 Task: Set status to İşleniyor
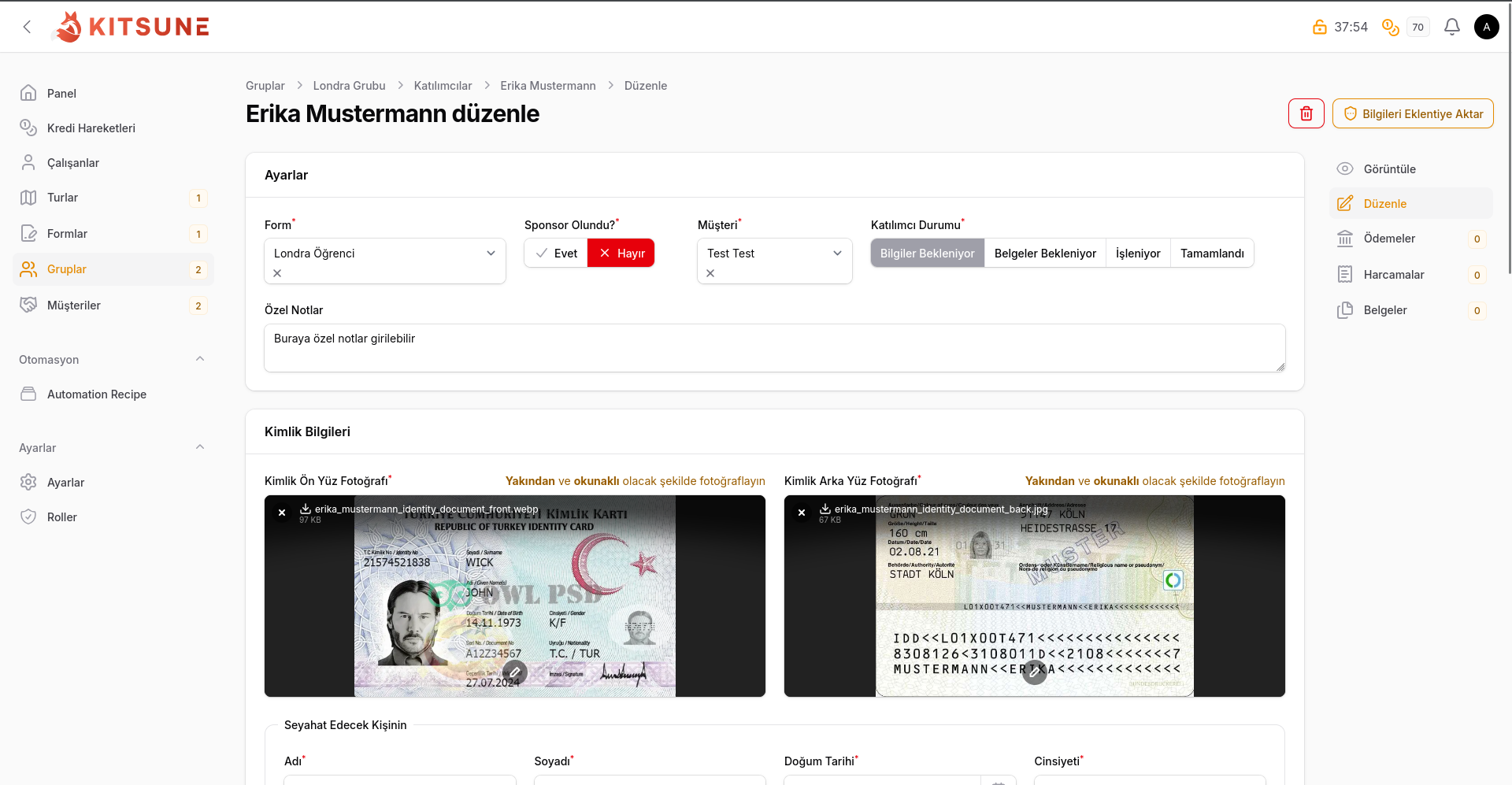pos(1138,253)
